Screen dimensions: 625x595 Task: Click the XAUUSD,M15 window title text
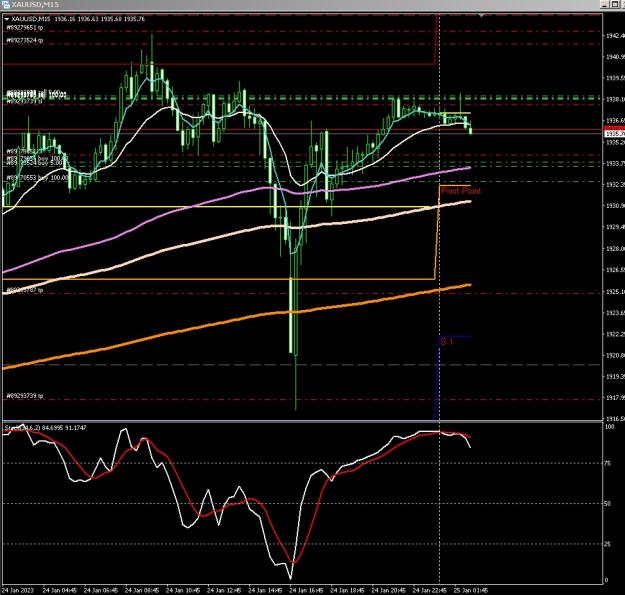(35, 4)
